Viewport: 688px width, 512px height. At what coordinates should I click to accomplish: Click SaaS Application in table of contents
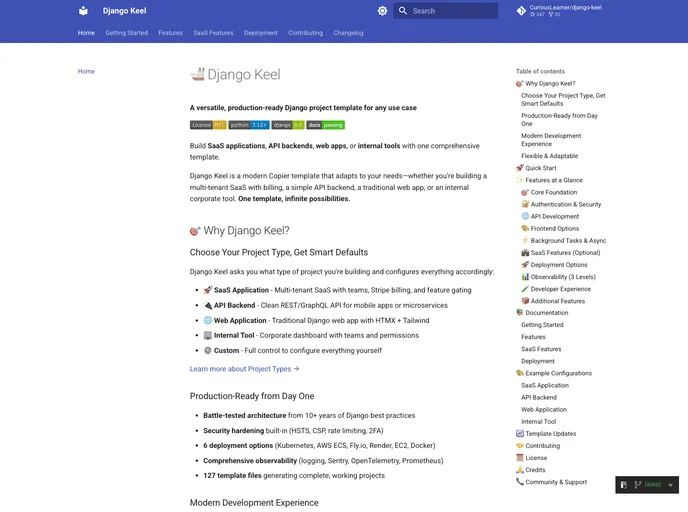(545, 385)
